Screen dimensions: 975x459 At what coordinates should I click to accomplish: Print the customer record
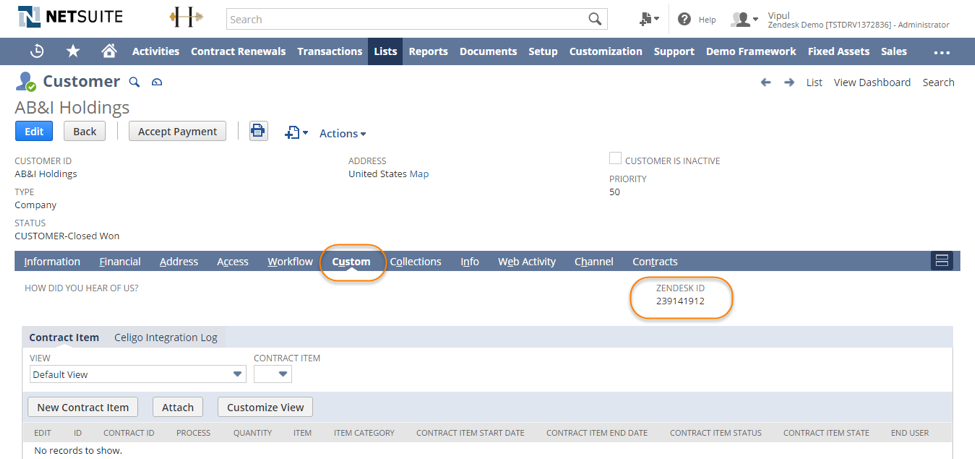[x=258, y=131]
